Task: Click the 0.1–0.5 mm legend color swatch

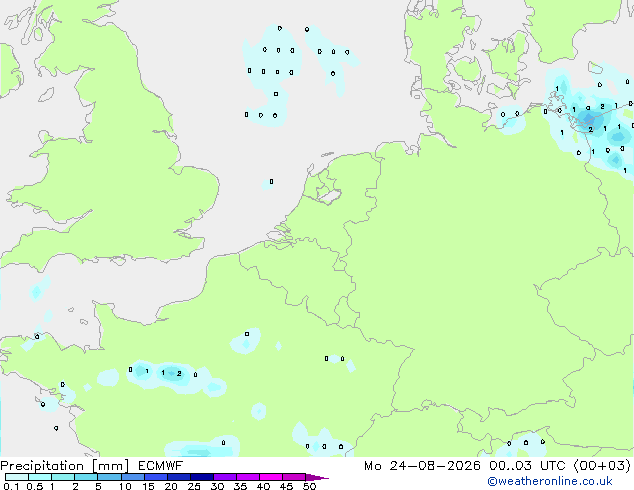Action: click(x=17, y=477)
